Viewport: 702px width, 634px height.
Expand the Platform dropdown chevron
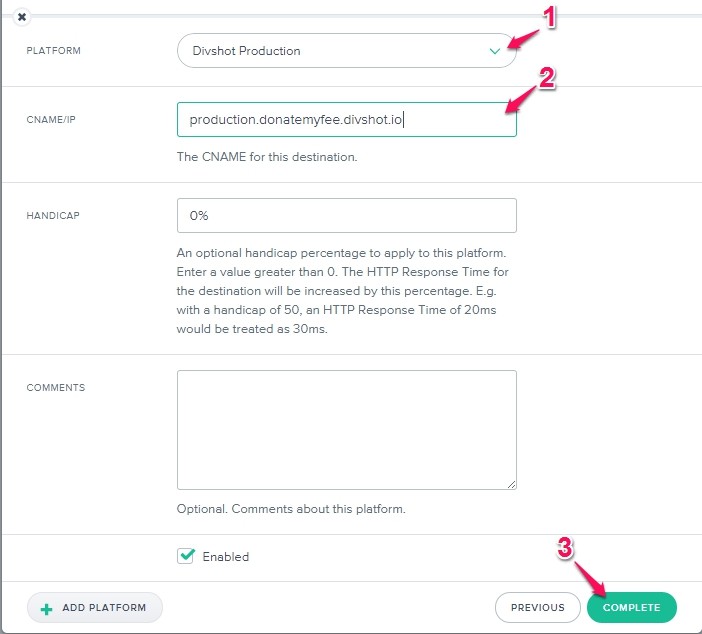(495, 51)
